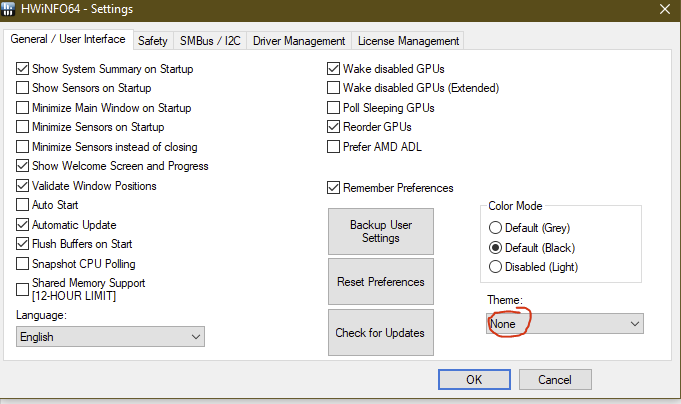Confirm settings with OK button
This screenshot has height=404, width=681.
click(x=474, y=380)
